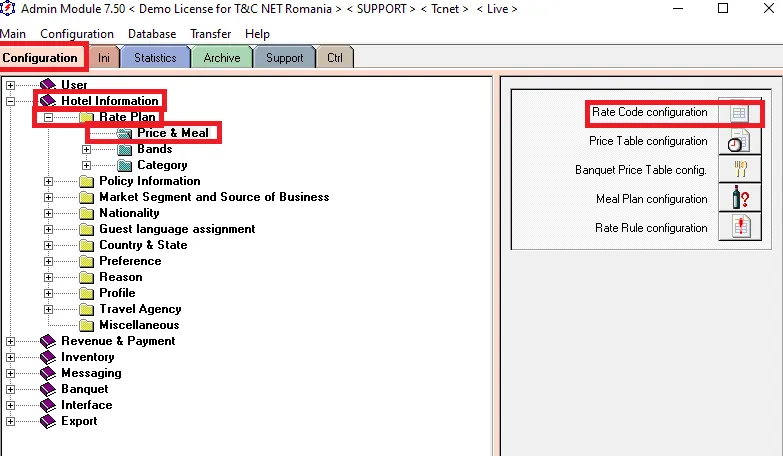
Task: Click the Inventory book icon
Action: click(48, 357)
